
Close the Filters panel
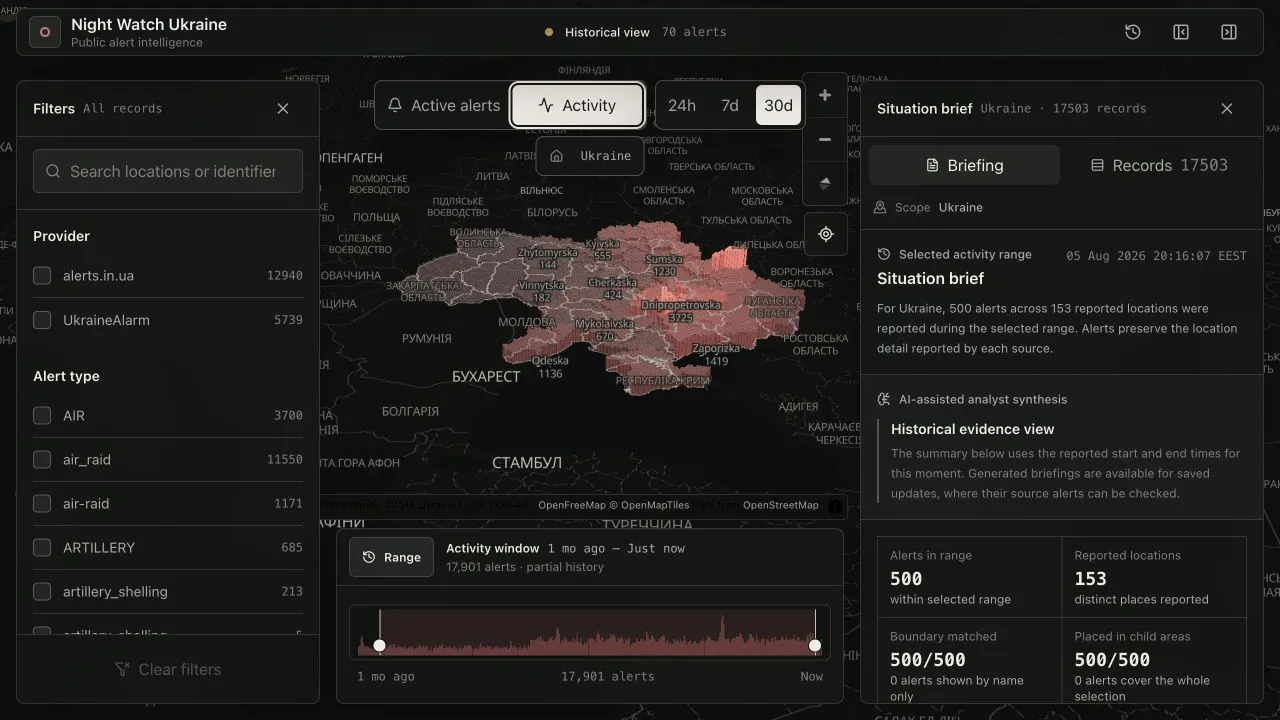click(x=283, y=108)
